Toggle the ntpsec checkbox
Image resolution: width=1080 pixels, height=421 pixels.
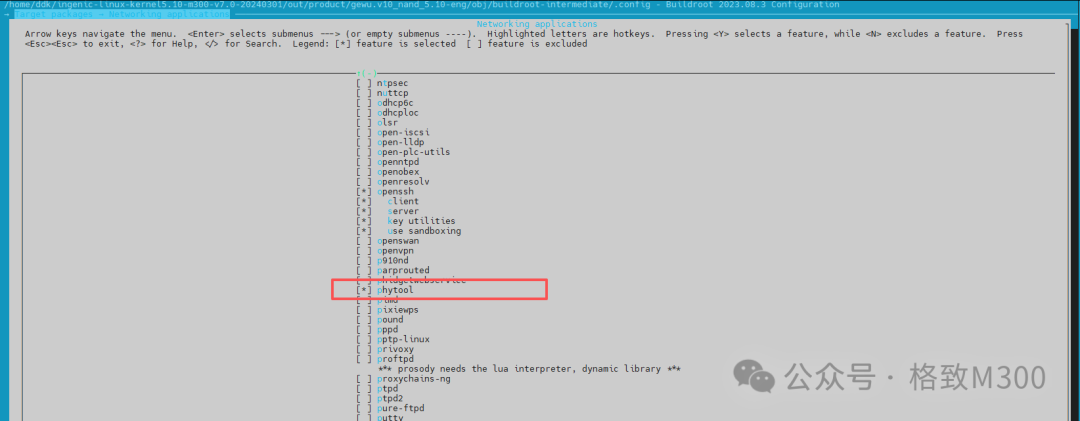(x=364, y=83)
